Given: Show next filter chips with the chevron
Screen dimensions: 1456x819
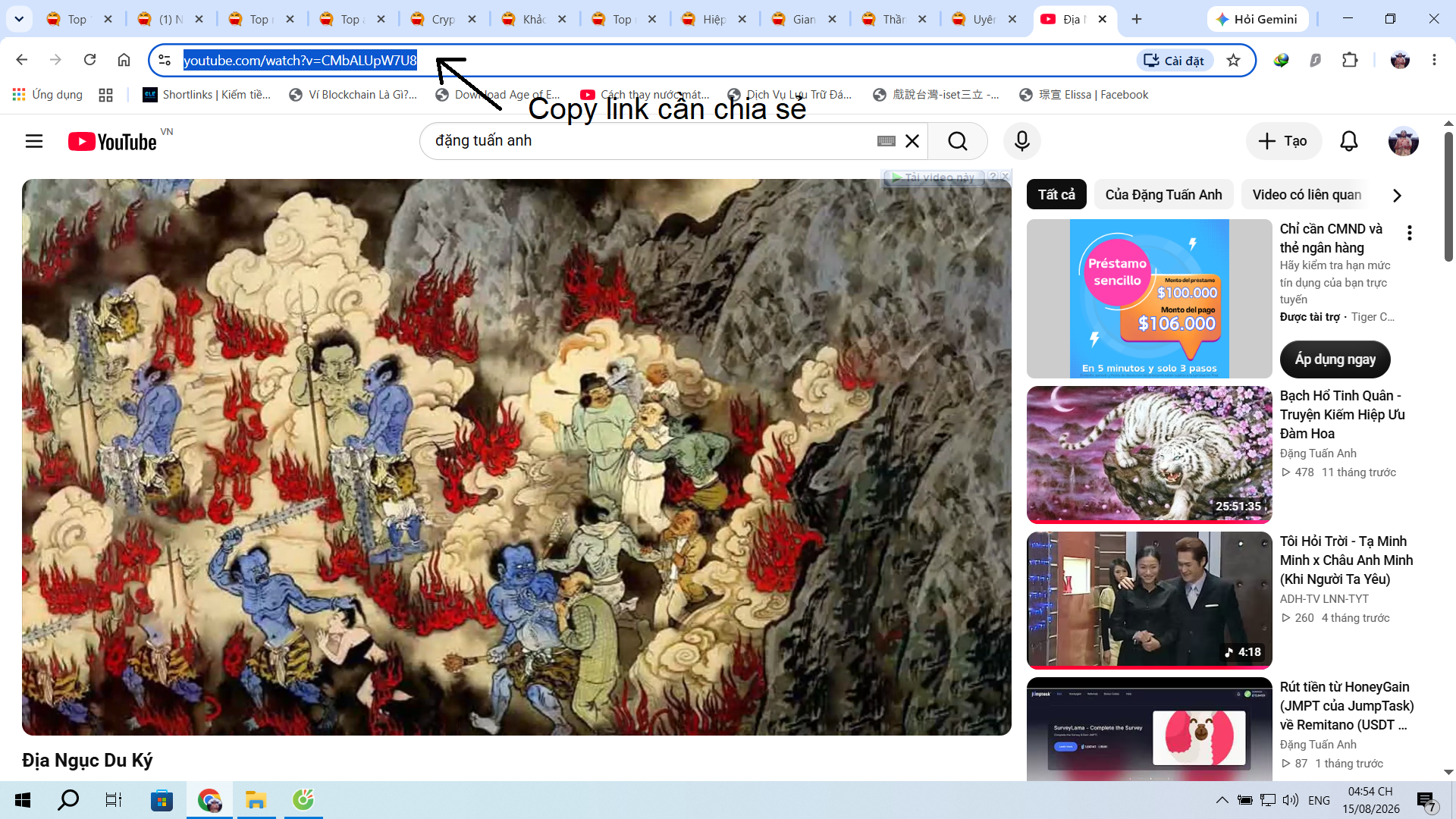Looking at the screenshot, I should tap(1398, 195).
